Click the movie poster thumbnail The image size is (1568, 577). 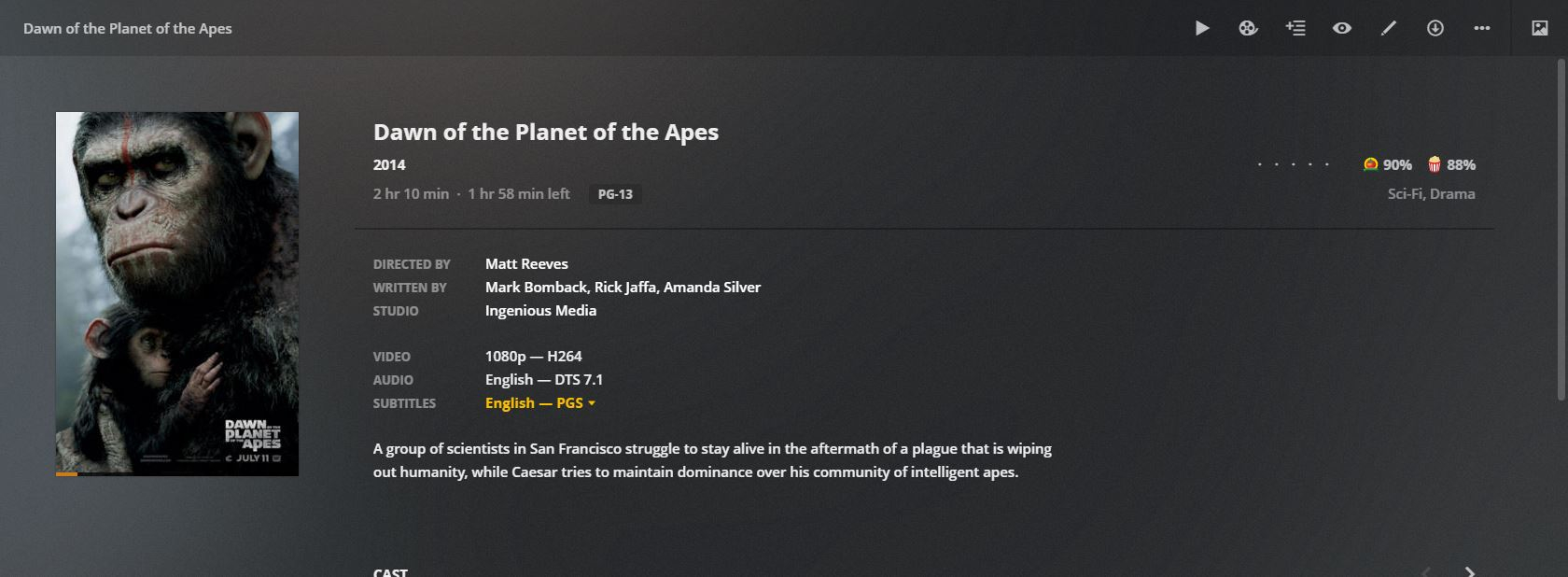tap(177, 293)
